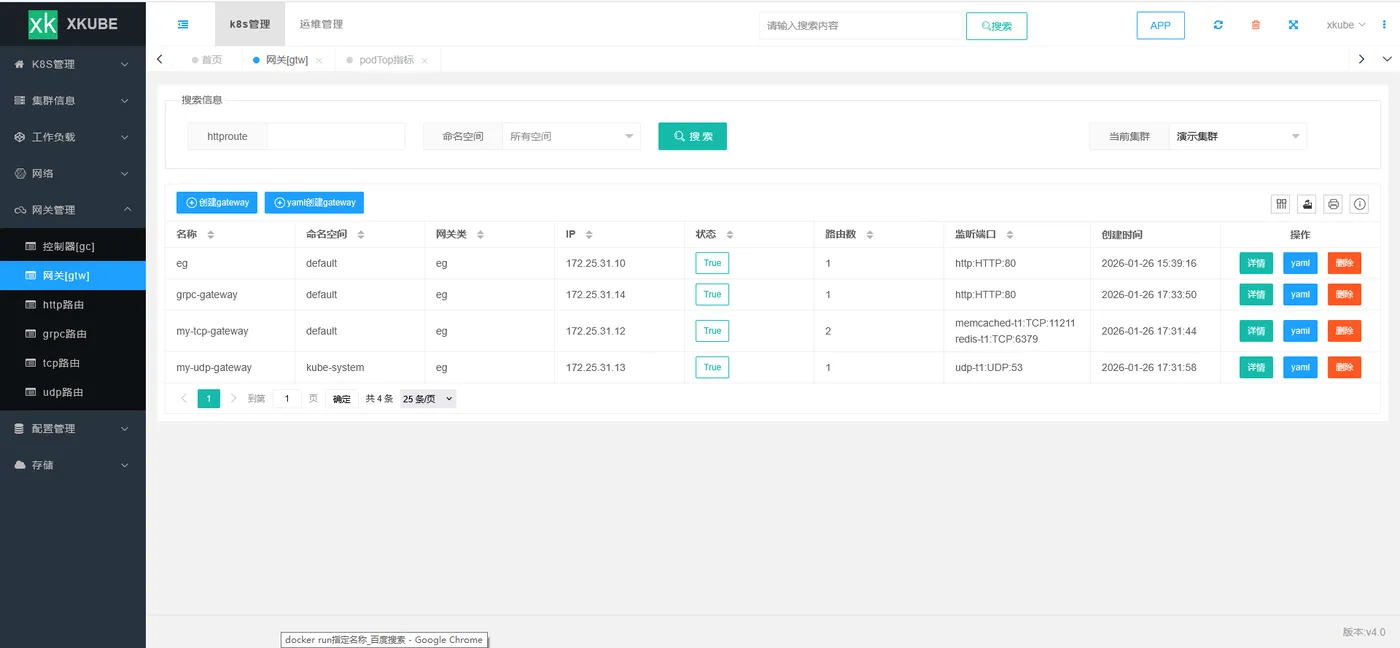Sort by 监听端口 column
This screenshot has width=1400, height=648.
1010,235
